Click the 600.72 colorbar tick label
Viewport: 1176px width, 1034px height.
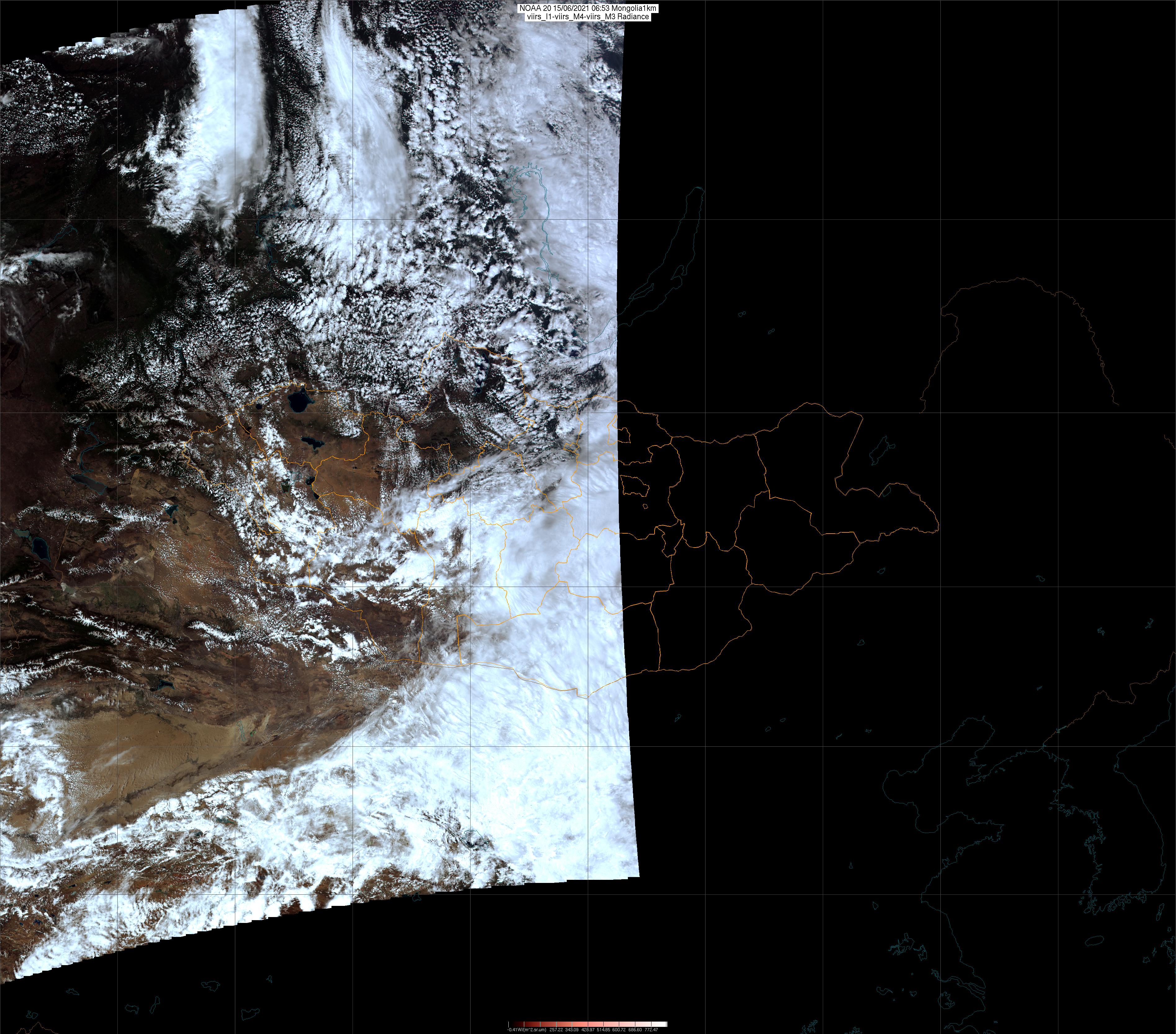tap(619, 1030)
